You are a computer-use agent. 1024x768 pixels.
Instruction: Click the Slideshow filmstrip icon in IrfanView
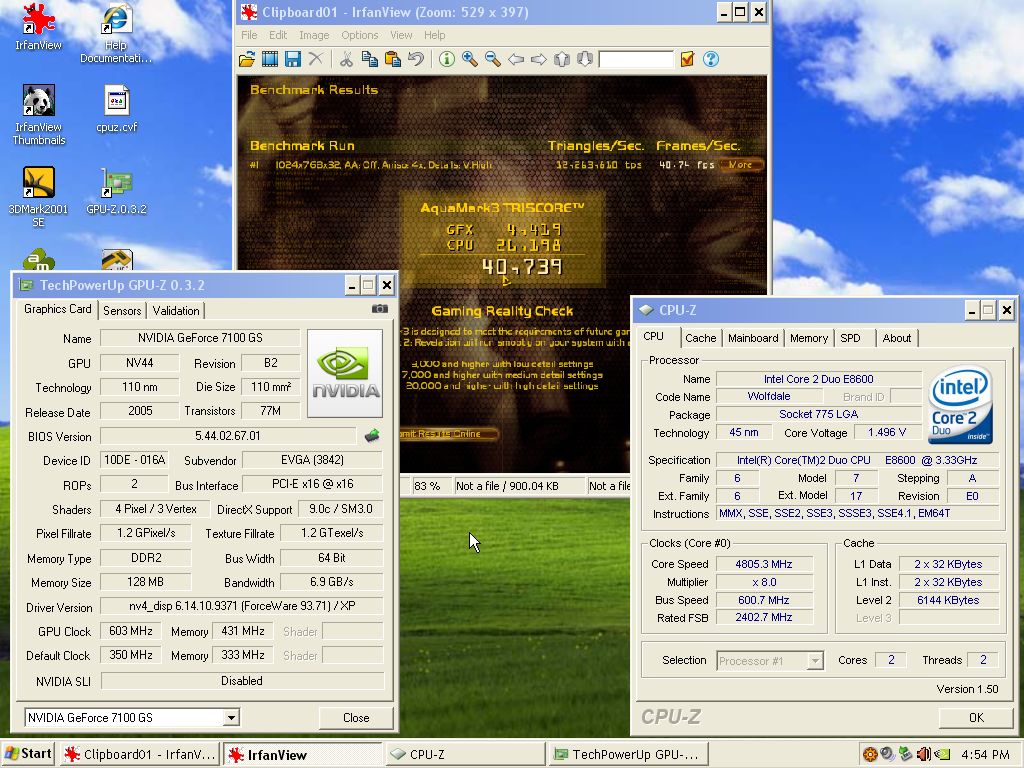270,59
